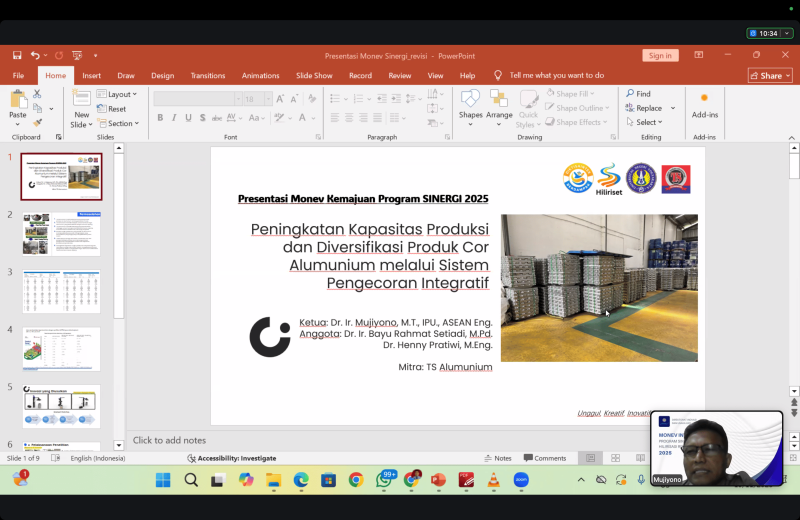Open the Transitions ribbon tab

208,75
